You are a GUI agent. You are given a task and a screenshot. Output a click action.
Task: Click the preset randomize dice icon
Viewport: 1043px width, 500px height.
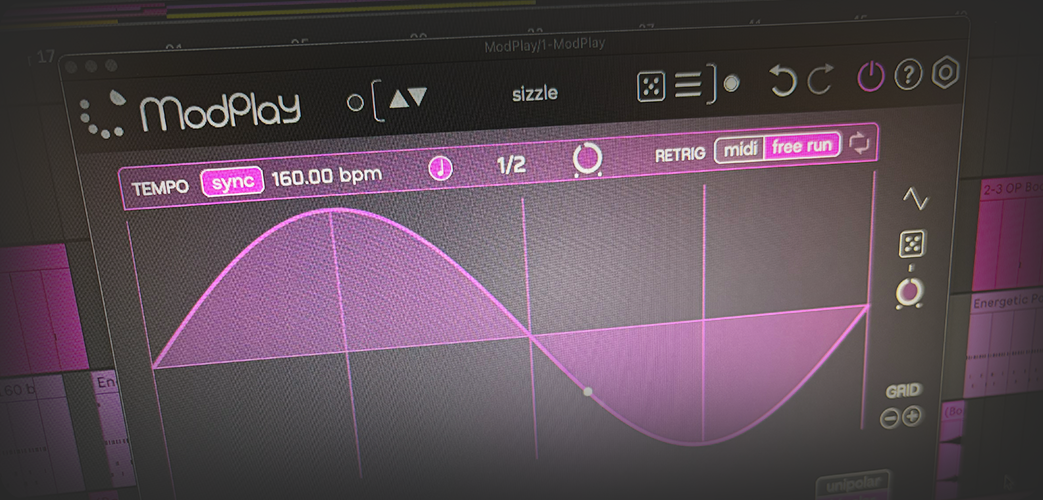pos(651,87)
